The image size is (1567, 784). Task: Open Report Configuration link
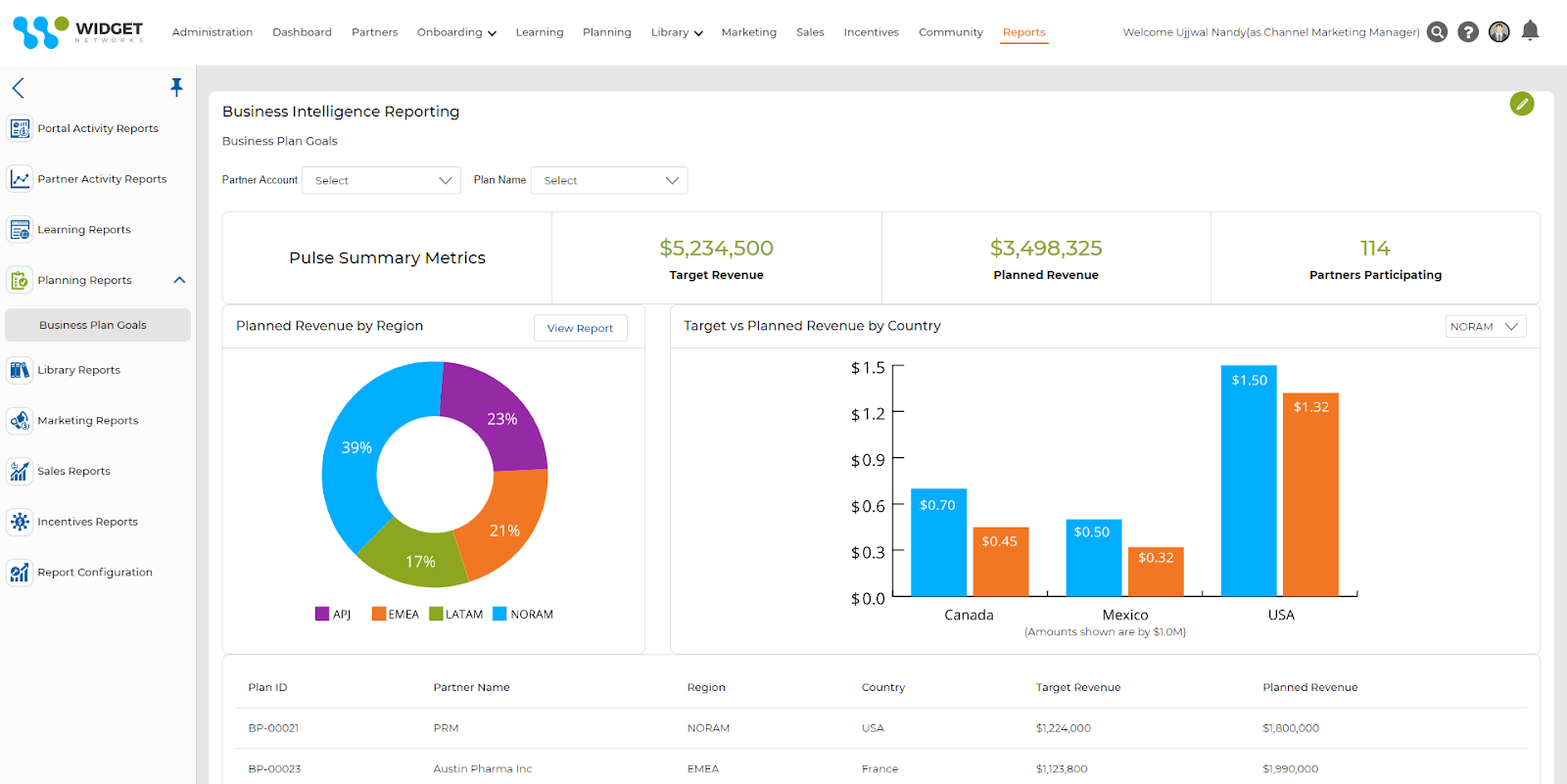point(95,573)
